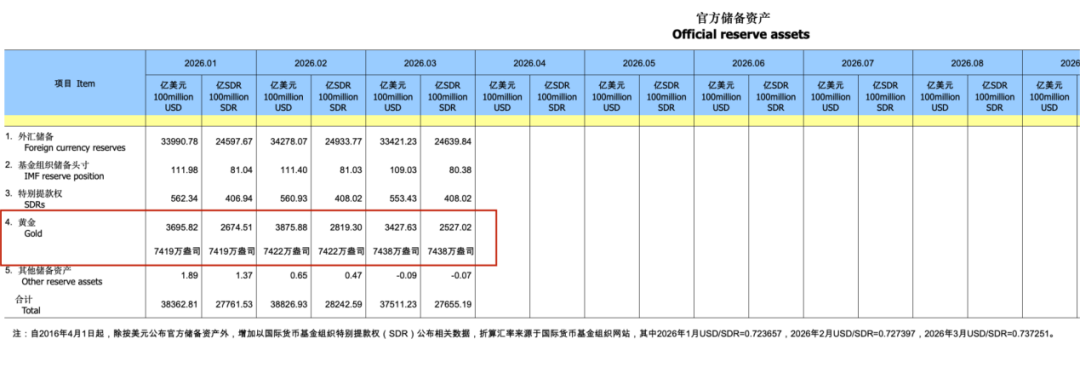The width and height of the screenshot is (1080, 379).
Task: Select the foreign reserves value 24933.77
Action: pos(344,141)
